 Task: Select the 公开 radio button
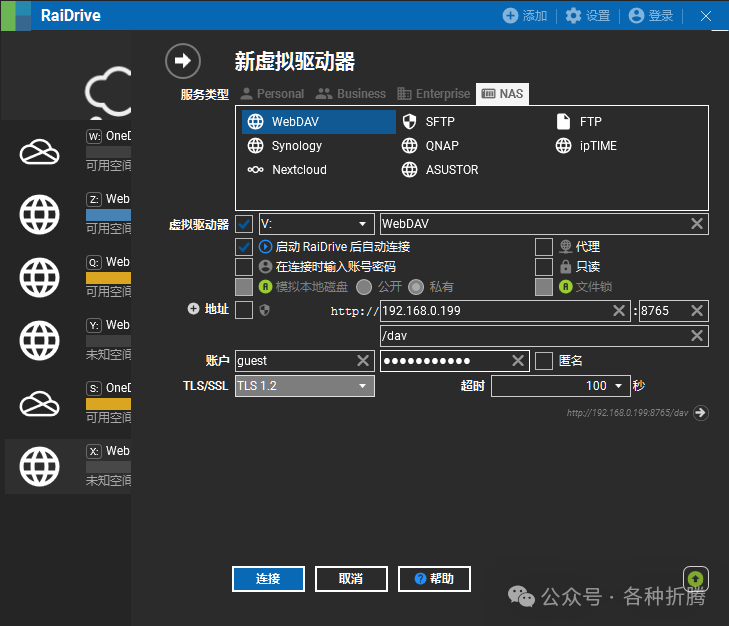(x=364, y=287)
